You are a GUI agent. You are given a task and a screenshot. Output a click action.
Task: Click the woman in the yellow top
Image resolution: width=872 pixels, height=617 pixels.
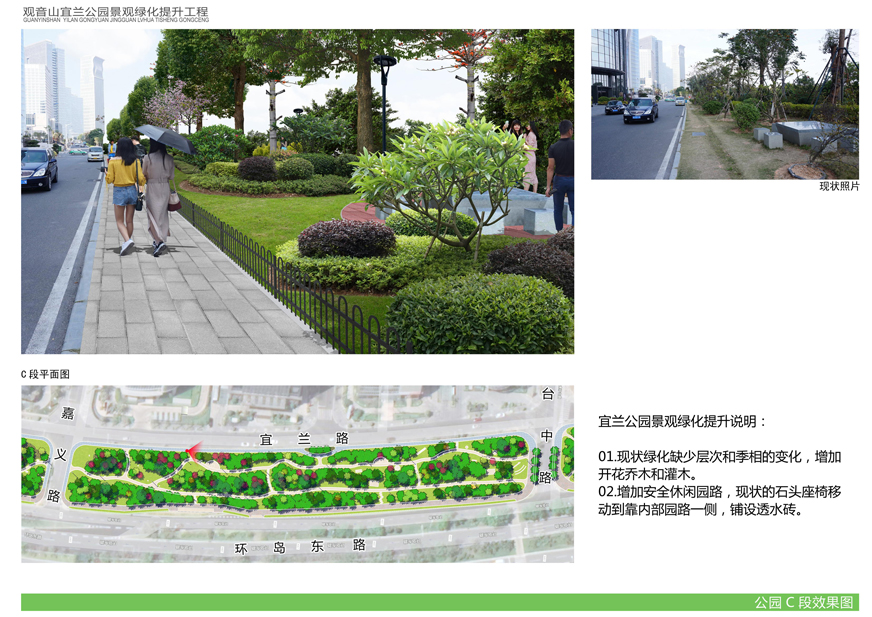pyautogui.click(x=125, y=195)
